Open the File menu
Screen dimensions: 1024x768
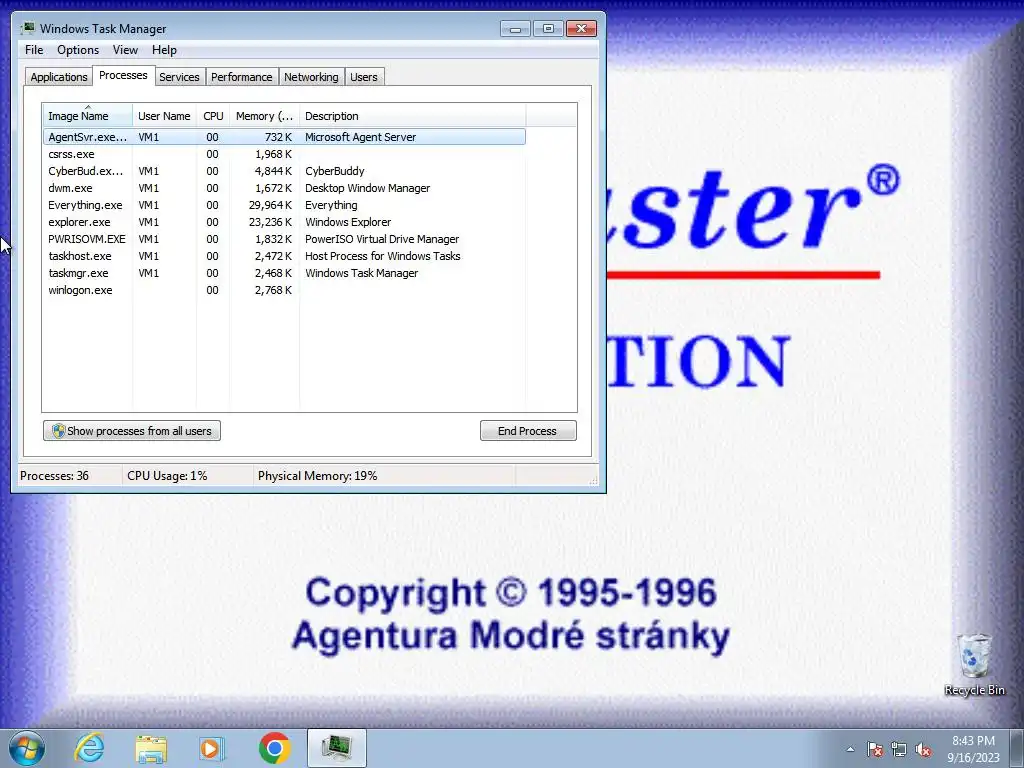pyautogui.click(x=34, y=50)
